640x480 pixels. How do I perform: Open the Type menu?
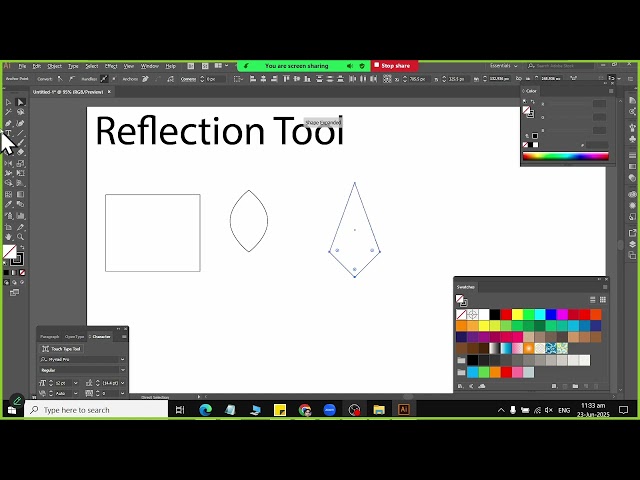tap(73, 66)
